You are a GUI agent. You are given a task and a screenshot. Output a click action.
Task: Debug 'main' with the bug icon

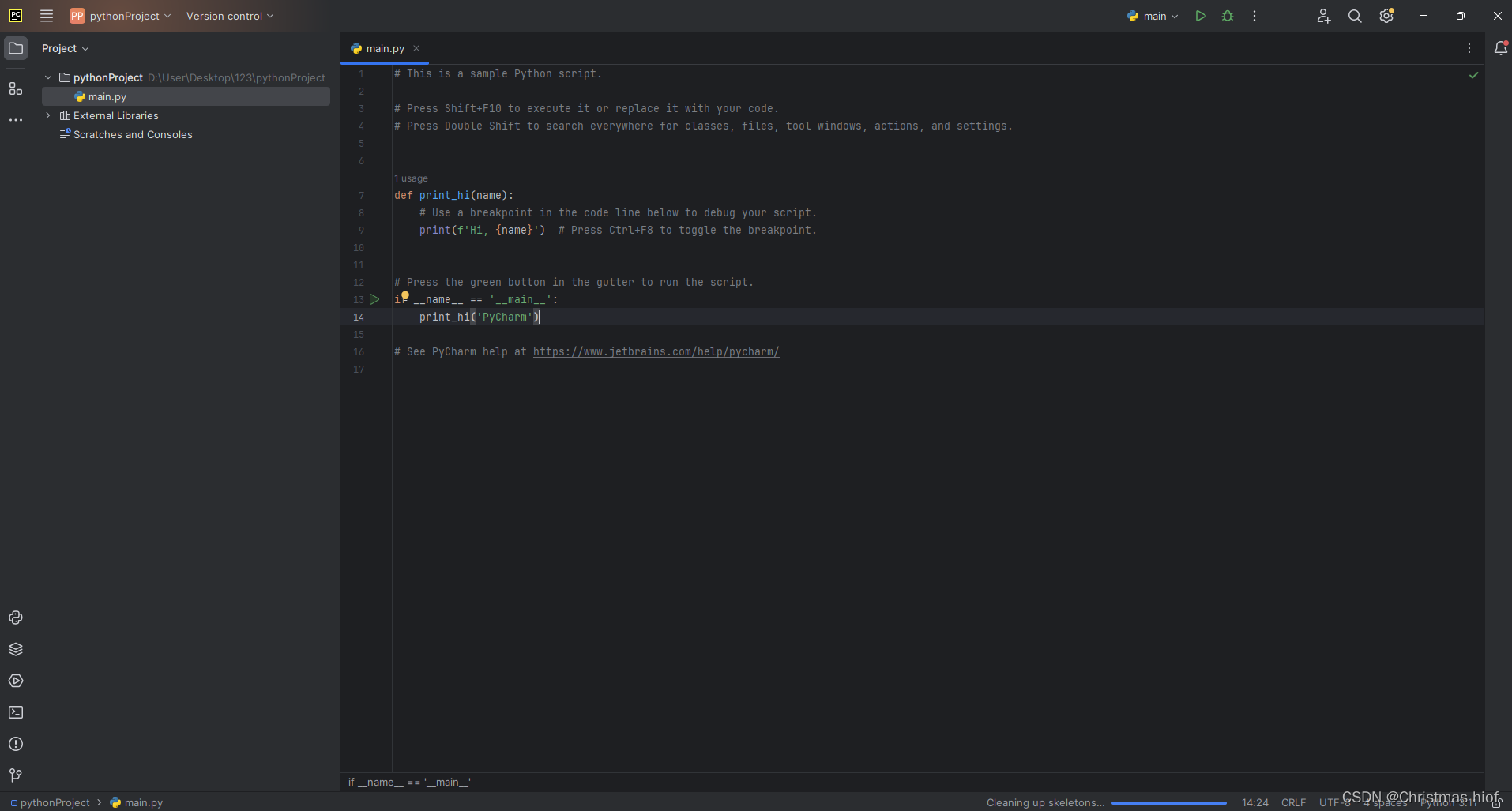[1228, 16]
